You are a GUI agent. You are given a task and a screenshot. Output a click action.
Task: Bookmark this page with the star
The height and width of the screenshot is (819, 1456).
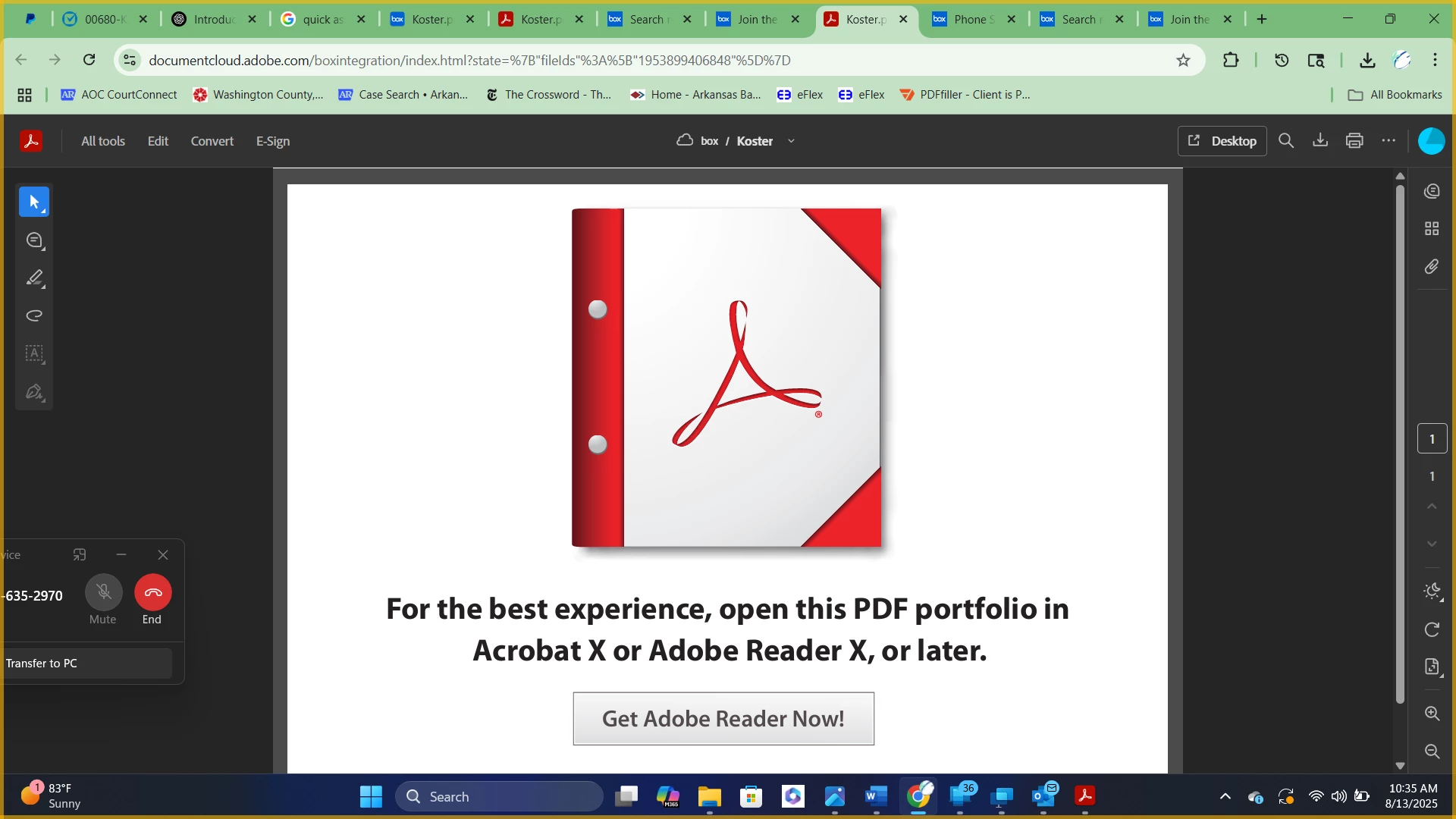[x=1183, y=60]
